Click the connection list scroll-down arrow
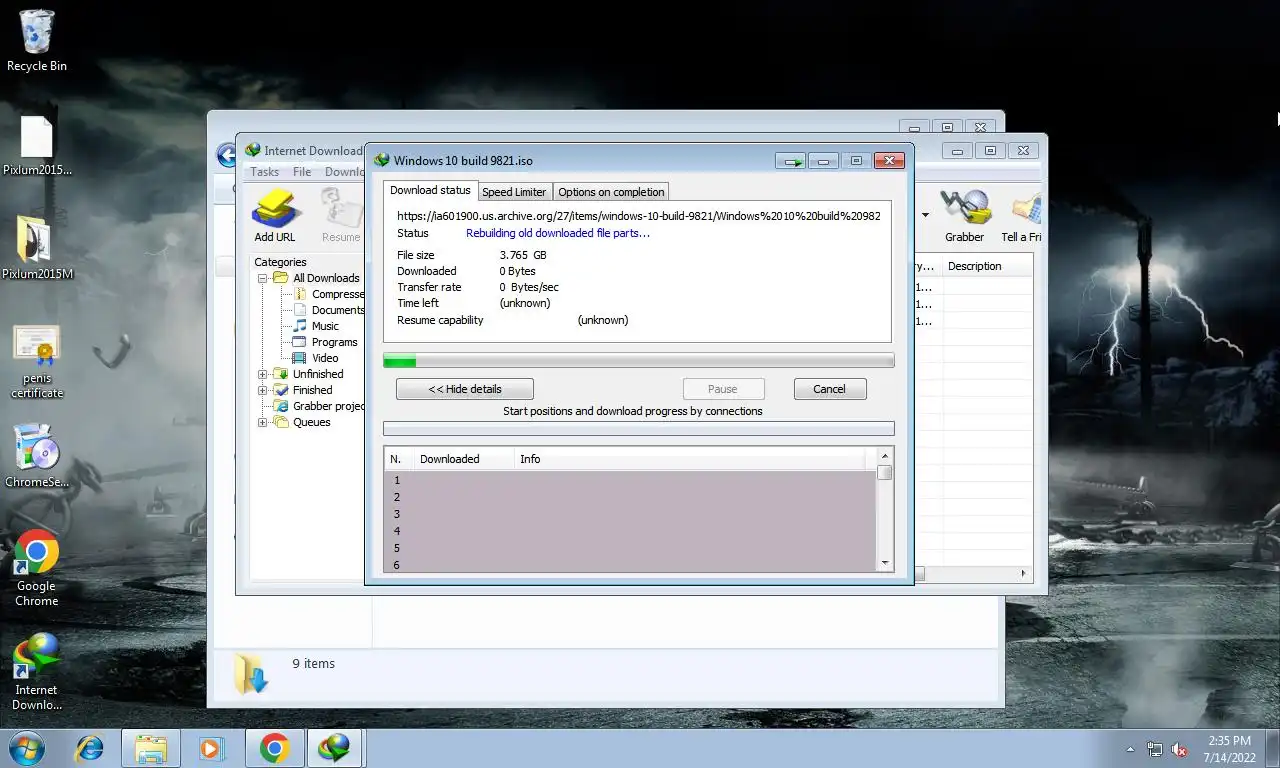 (885, 563)
